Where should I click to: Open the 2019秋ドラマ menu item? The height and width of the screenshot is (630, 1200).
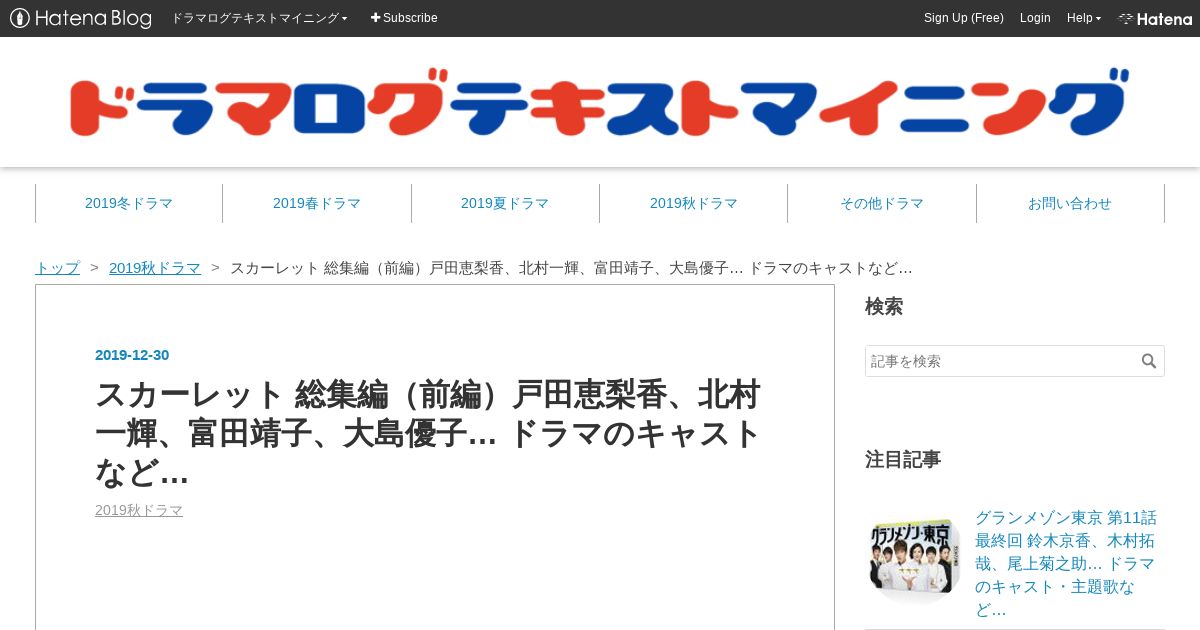[693, 203]
